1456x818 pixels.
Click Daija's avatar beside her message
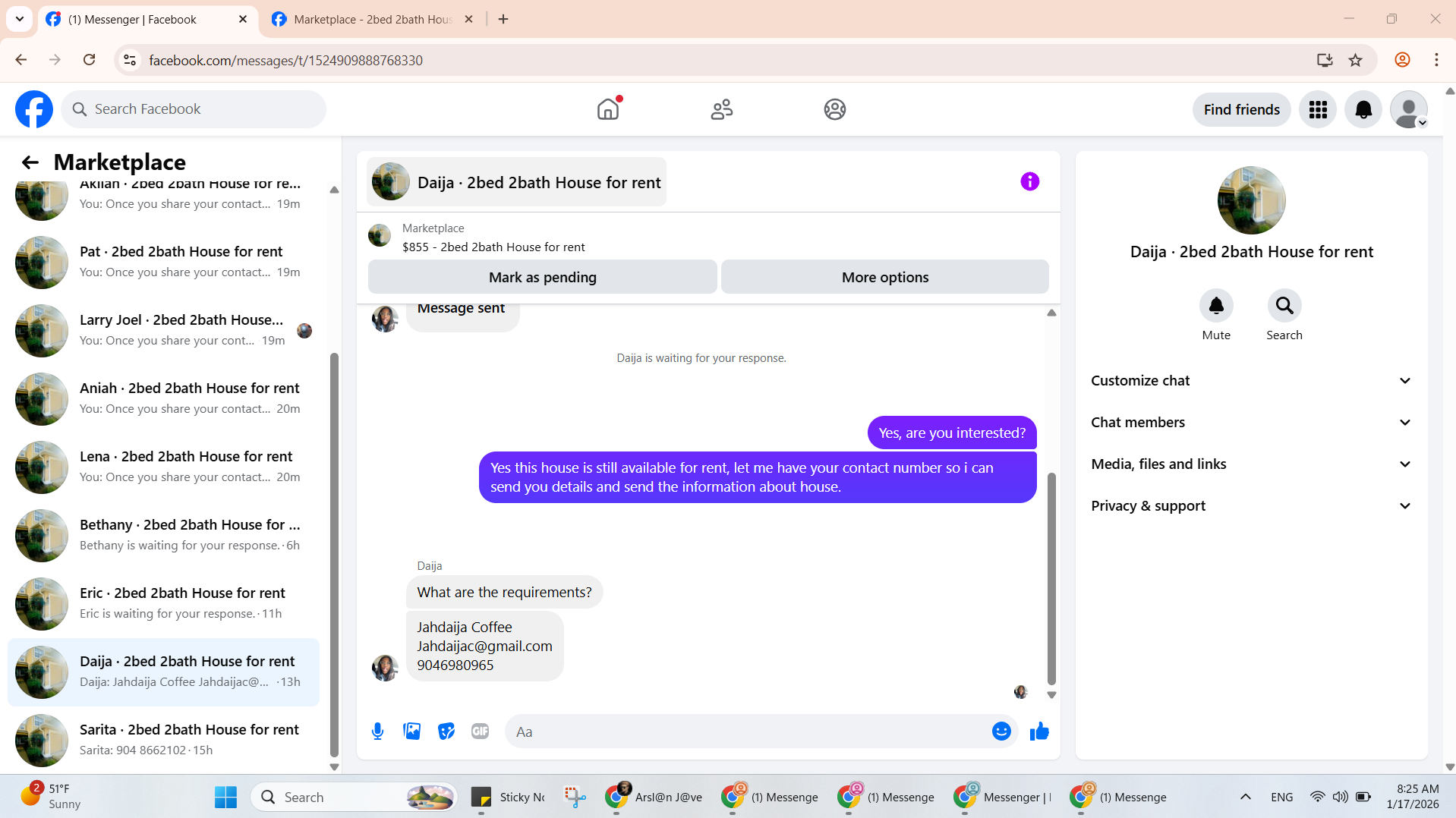(385, 668)
